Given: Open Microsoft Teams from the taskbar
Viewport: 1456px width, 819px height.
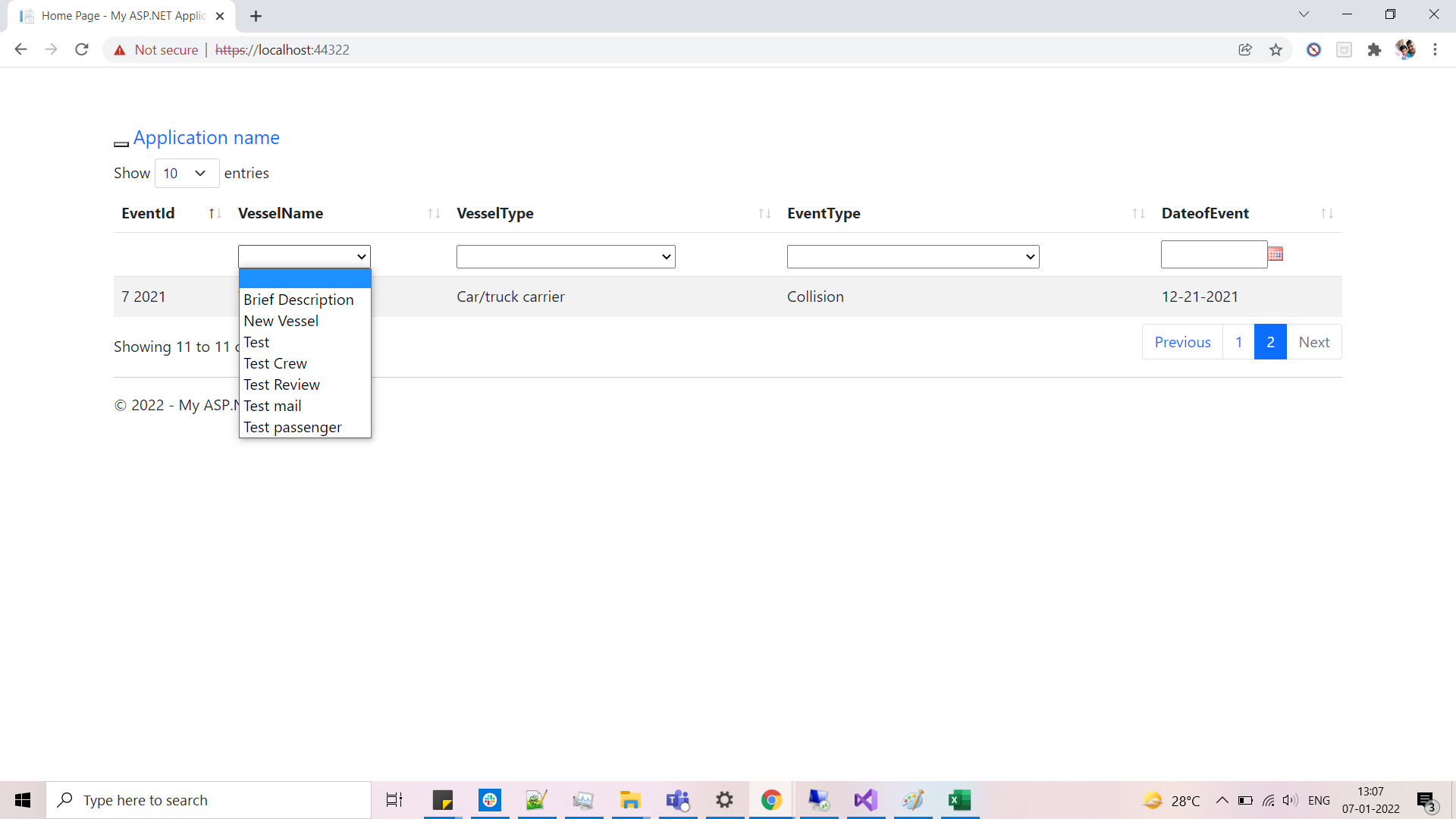Looking at the screenshot, I should [677, 800].
